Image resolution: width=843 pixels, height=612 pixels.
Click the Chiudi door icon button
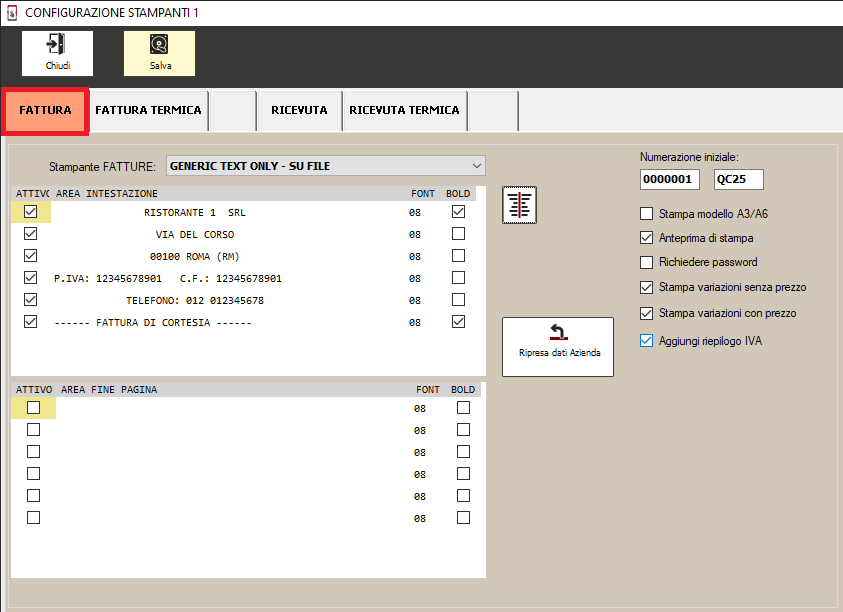[x=58, y=53]
